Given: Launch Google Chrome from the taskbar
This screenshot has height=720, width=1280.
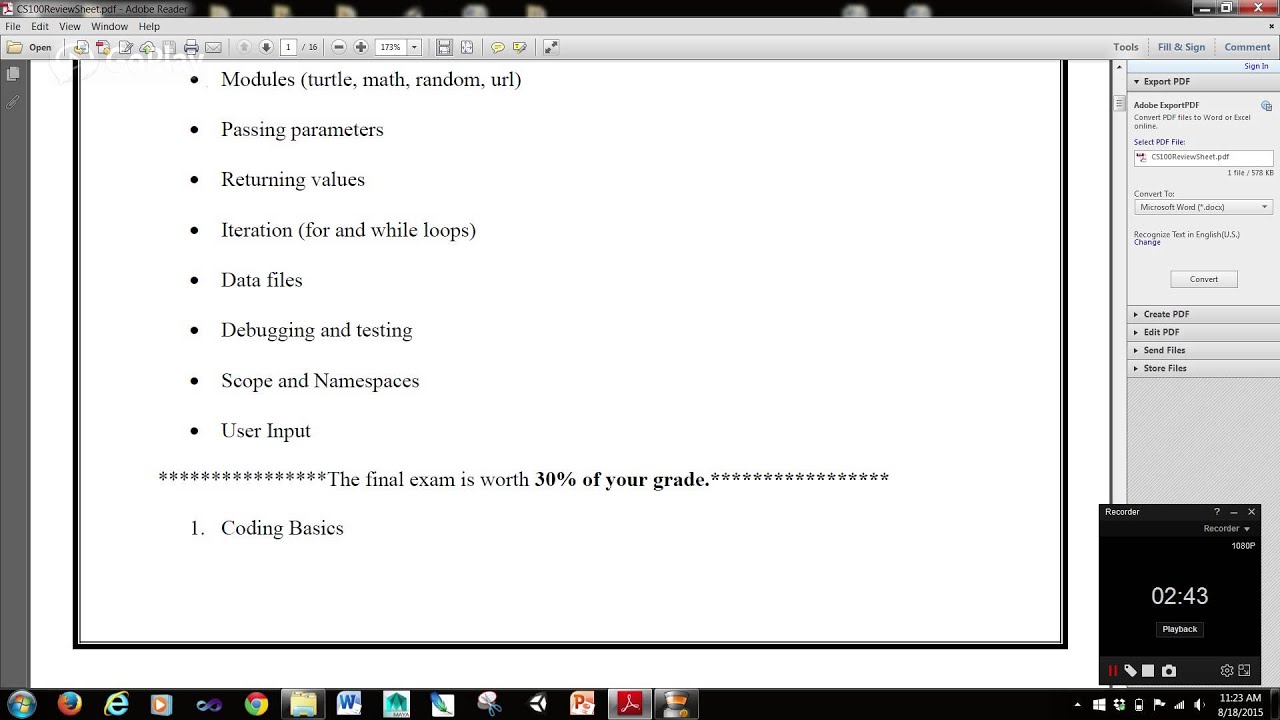Looking at the screenshot, I should tap(256, 704).
